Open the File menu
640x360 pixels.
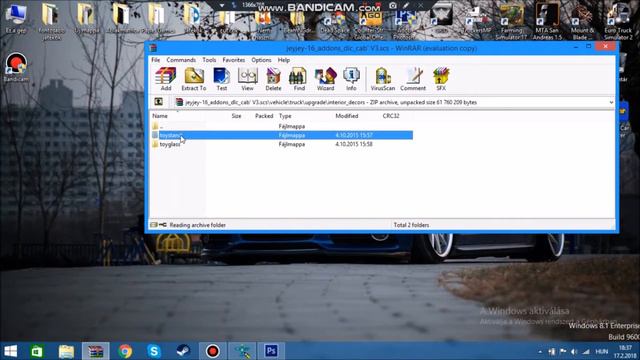click(x=156, y=60)
